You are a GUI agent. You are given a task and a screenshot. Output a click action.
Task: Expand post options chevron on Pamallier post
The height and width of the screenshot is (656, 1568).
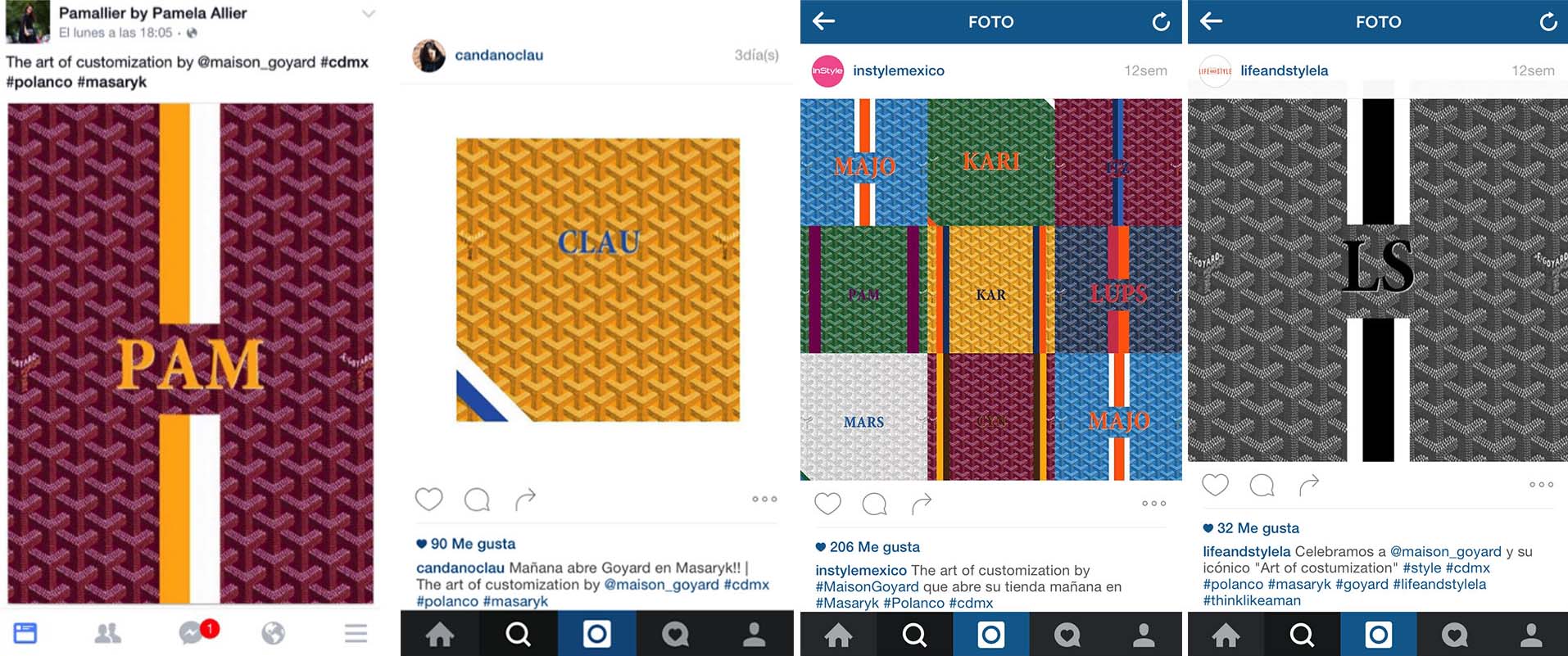(369, 13)
